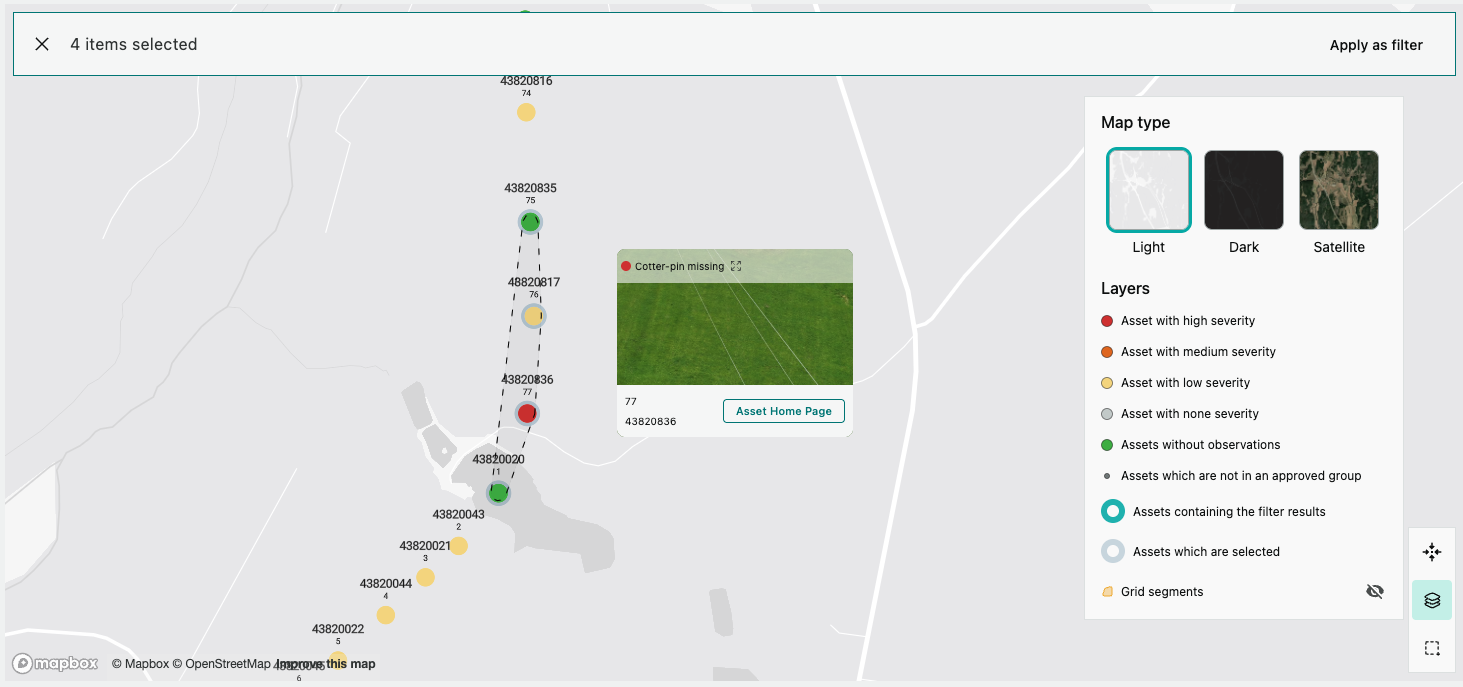Click the OpenStreetMap attribution link
This screenshot has height=687, width=1463.
click(221, 664)
